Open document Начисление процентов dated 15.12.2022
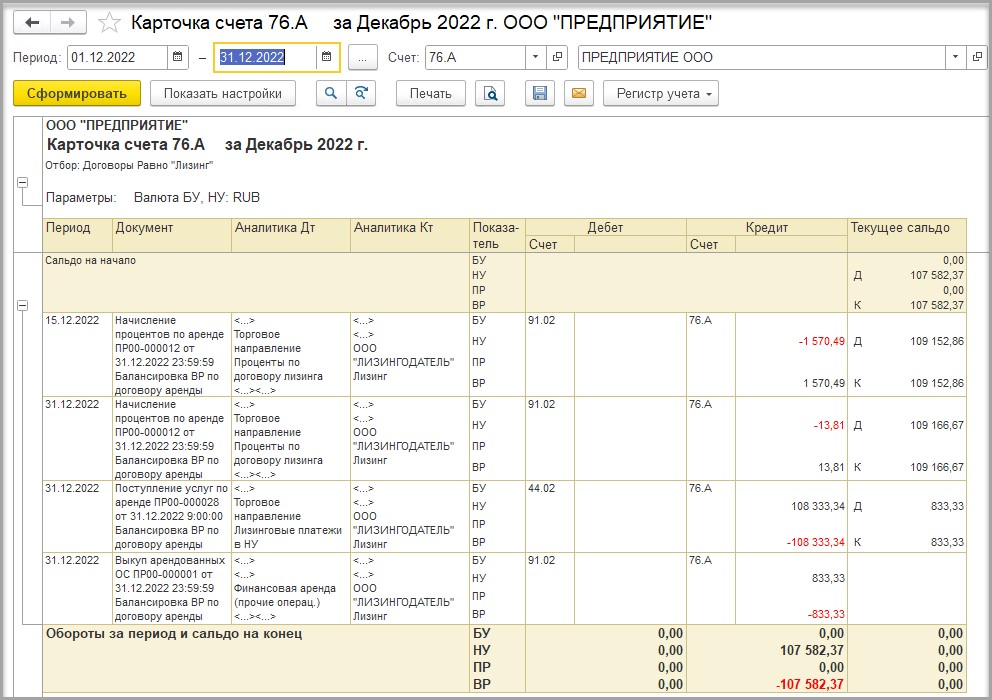992x700 pixels. (x=169, y=355)
